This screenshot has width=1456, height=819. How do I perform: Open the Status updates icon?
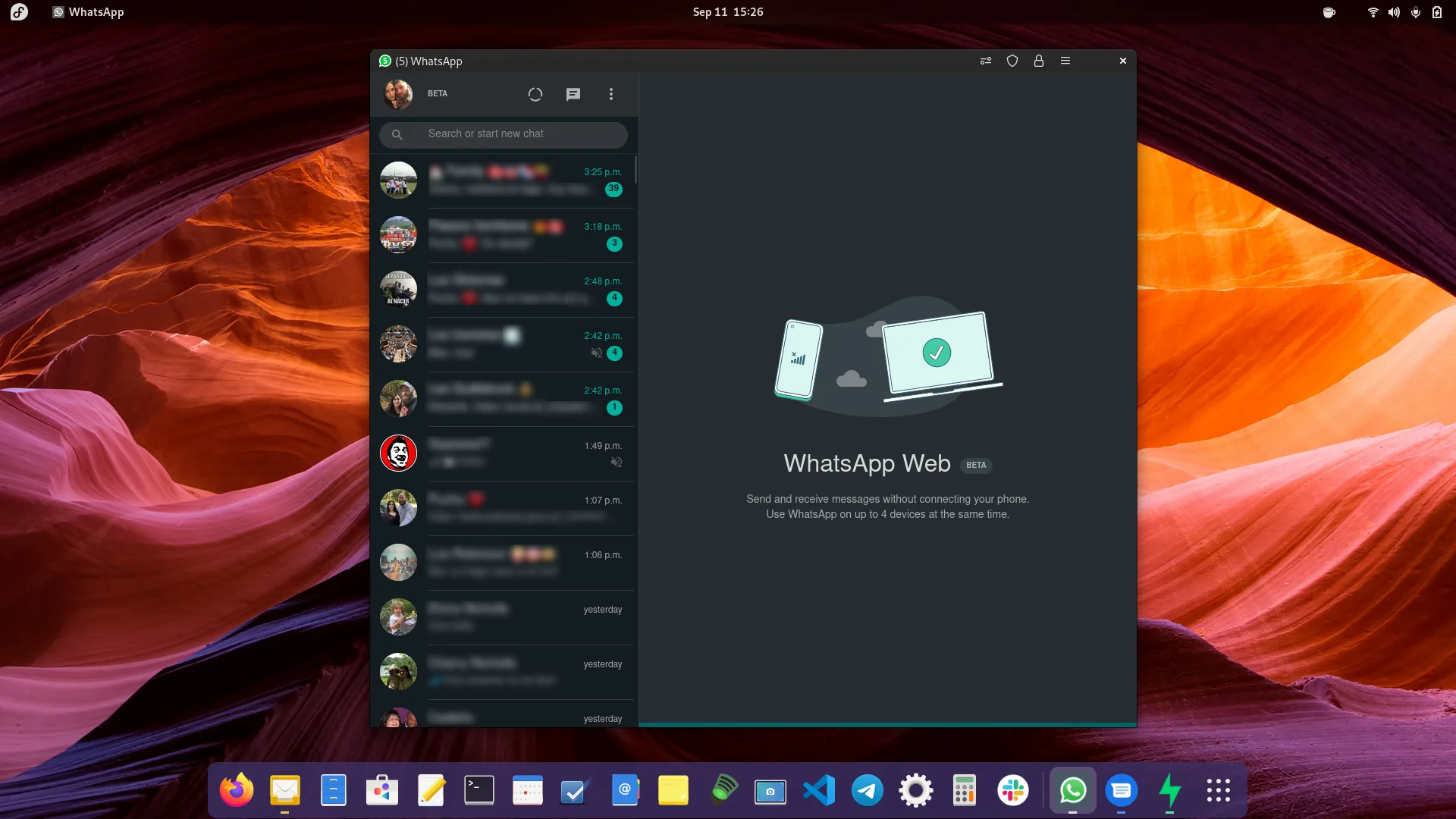point(535,94)
